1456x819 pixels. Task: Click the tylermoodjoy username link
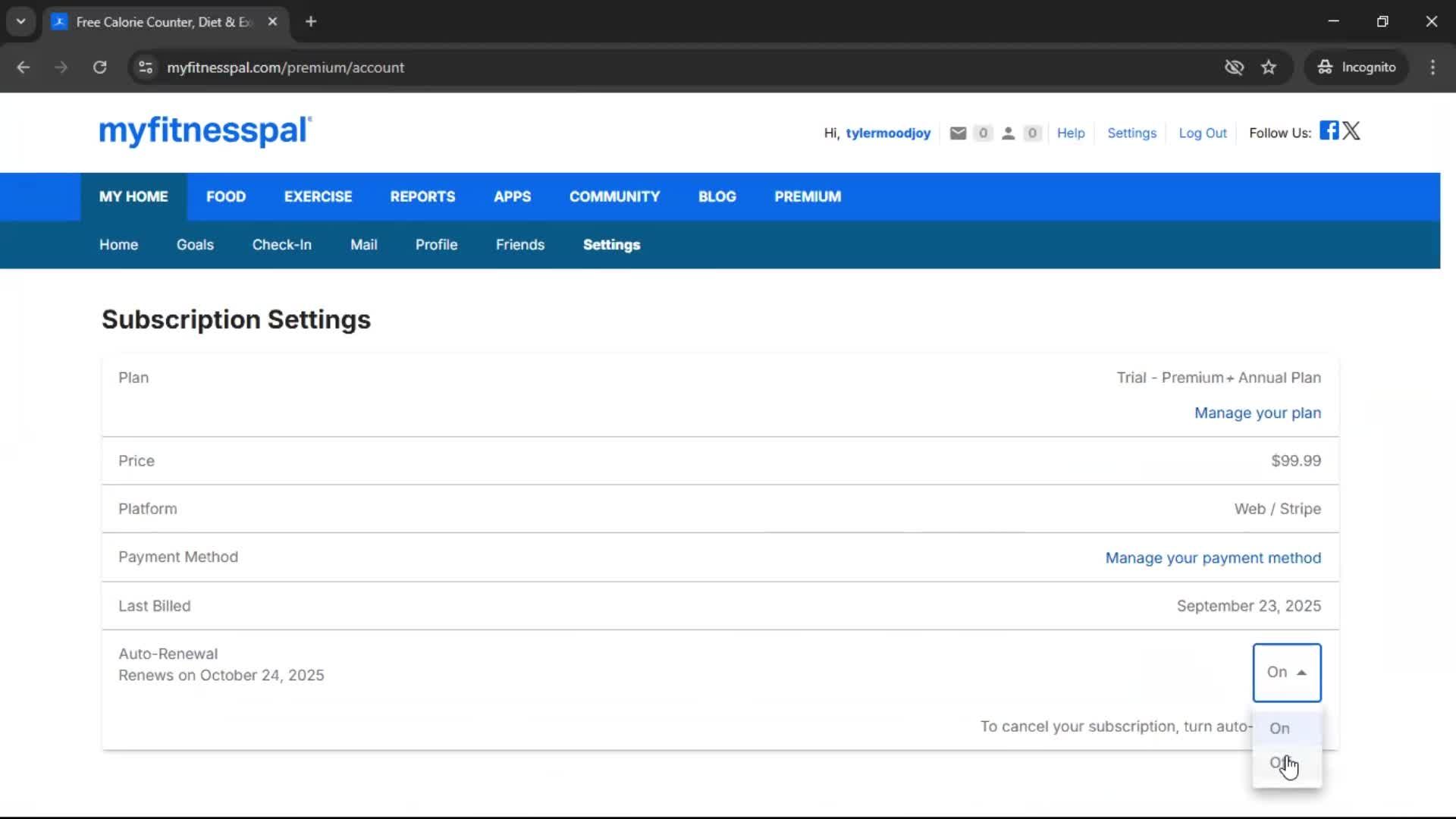pos(888,133)
